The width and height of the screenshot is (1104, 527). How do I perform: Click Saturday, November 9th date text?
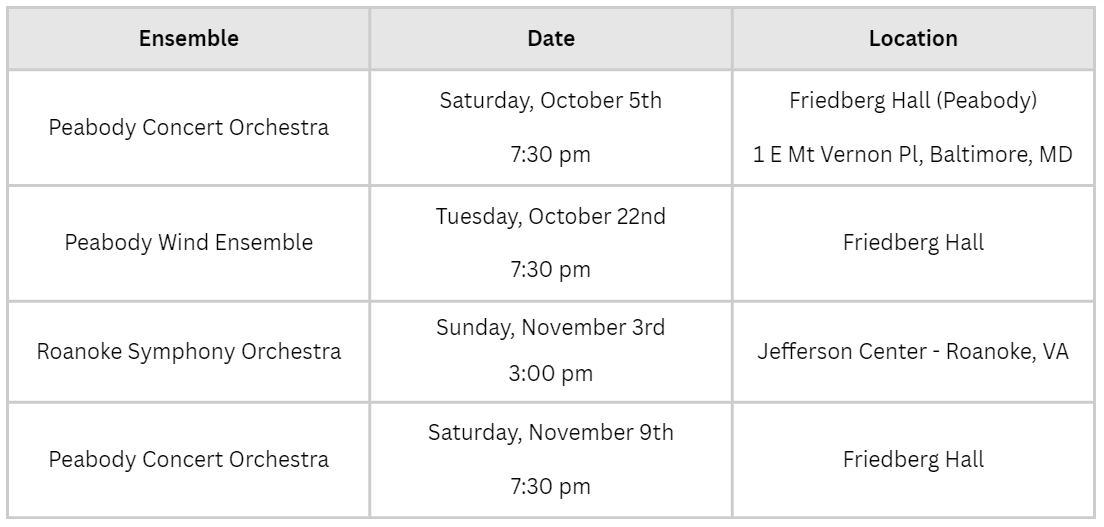[x=551, y=432]
